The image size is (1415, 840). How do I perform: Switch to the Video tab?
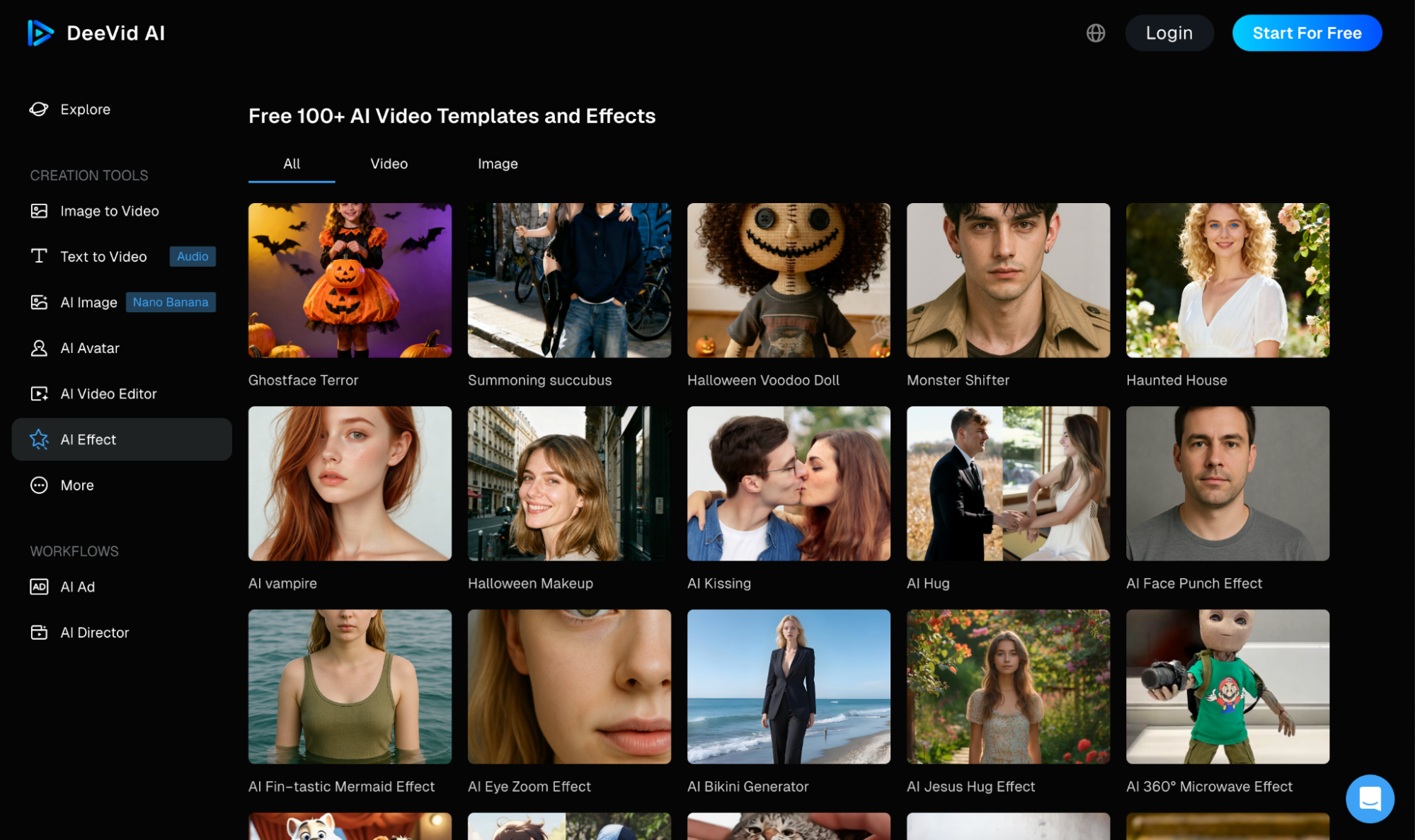(388, 163)
